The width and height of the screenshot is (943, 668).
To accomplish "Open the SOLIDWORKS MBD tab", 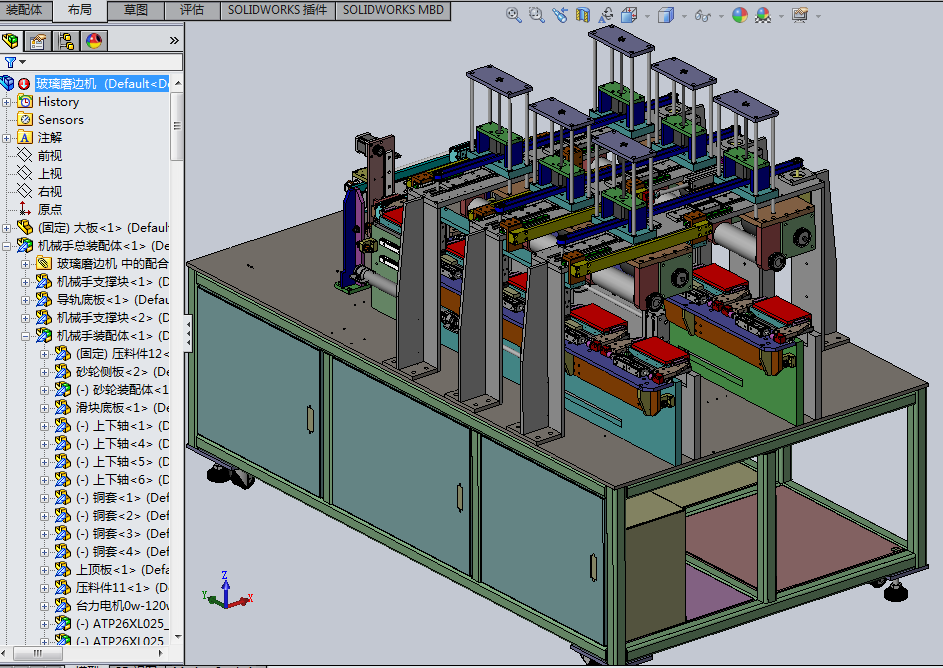I will point(392,10).
